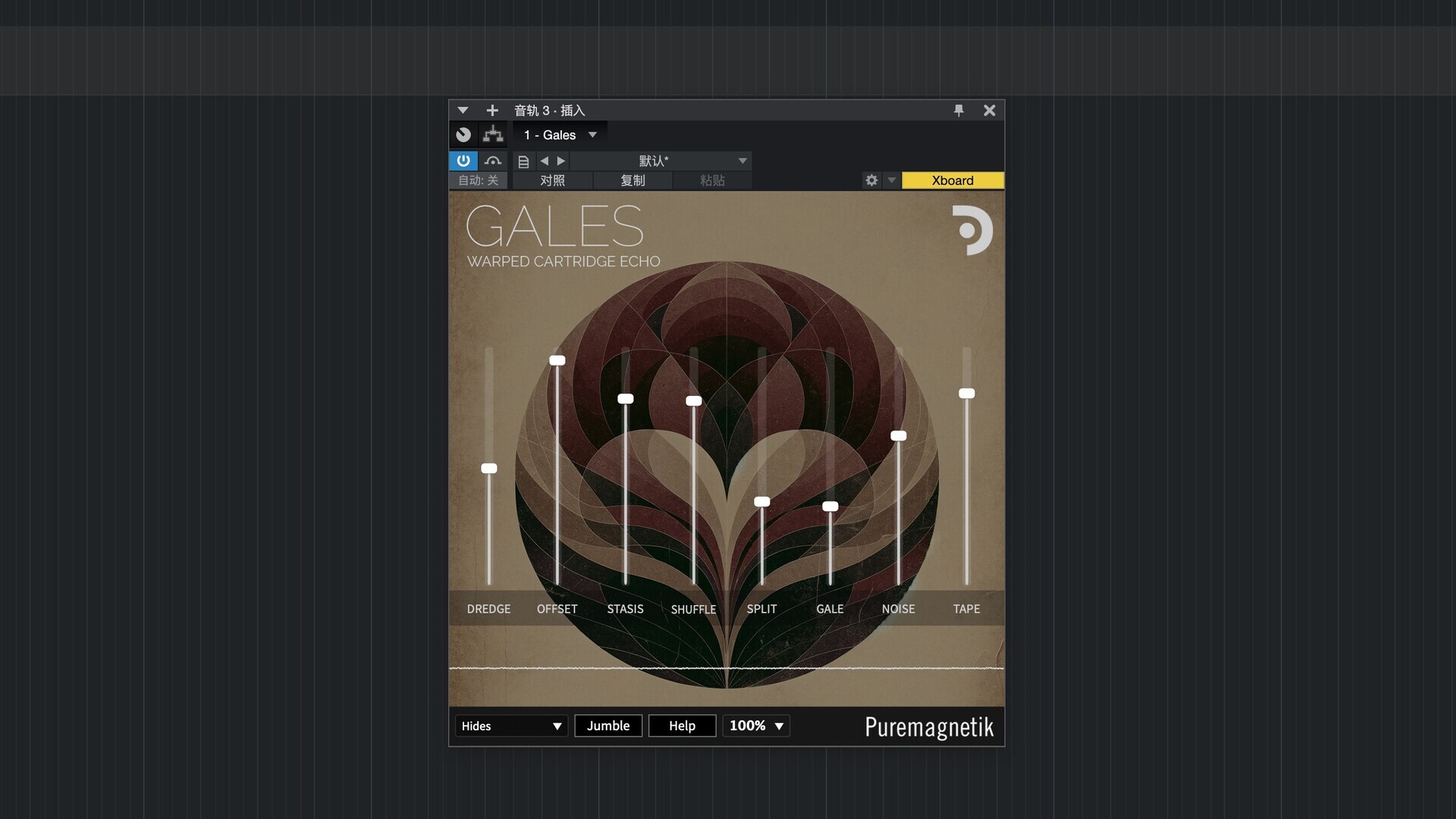
Task: Open the 默认* preset dropdown
Action: coord(661,161)
